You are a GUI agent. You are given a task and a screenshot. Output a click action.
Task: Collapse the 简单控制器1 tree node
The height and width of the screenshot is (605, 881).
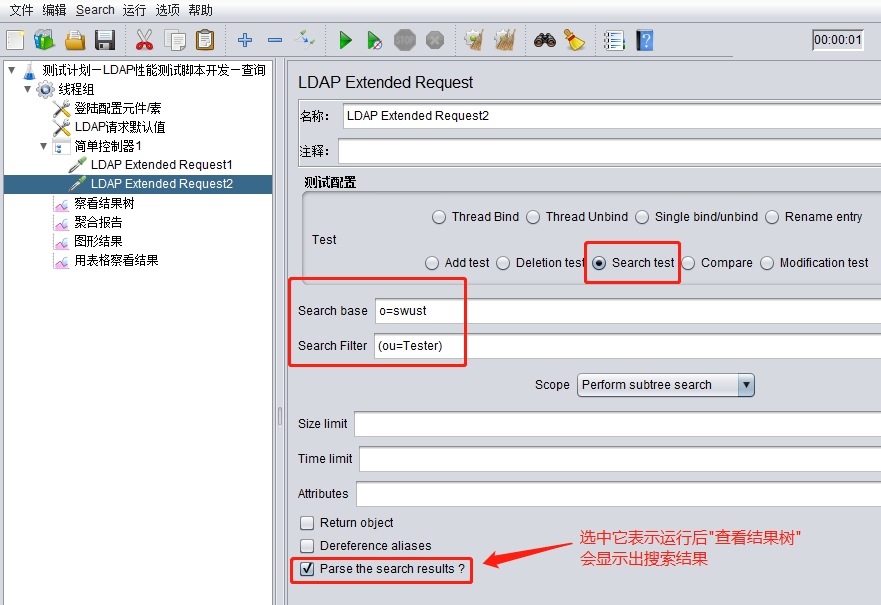pyautogui.click(x=43, y=146)
